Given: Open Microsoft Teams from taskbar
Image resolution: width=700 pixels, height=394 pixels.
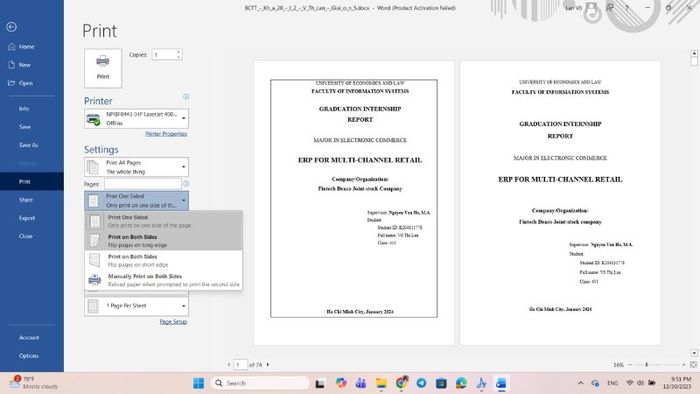Looking at the screenshot, I should click(x=361, y=383).
